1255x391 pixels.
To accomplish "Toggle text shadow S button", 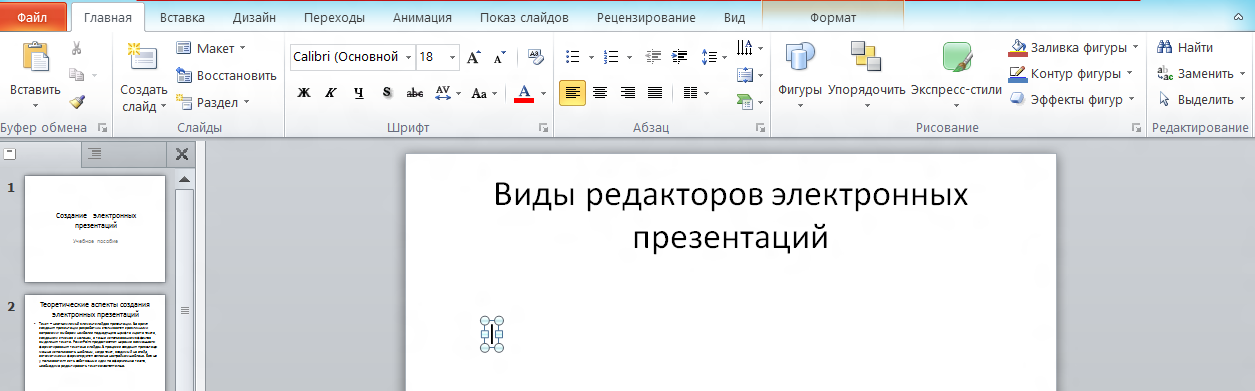I will (x=386, y=93).
